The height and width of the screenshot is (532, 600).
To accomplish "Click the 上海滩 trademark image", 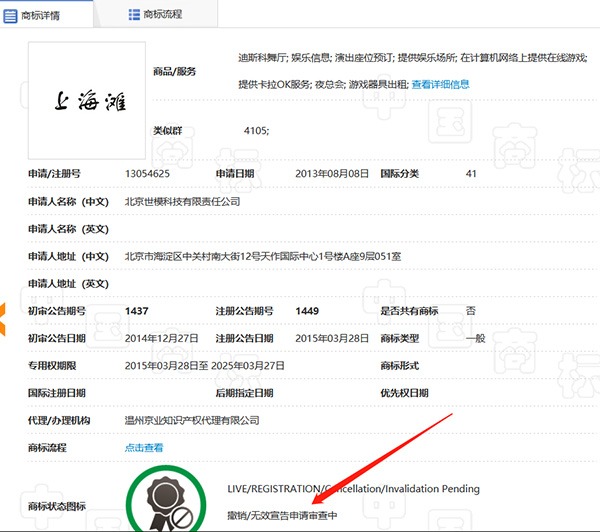I will coord(87,100).
